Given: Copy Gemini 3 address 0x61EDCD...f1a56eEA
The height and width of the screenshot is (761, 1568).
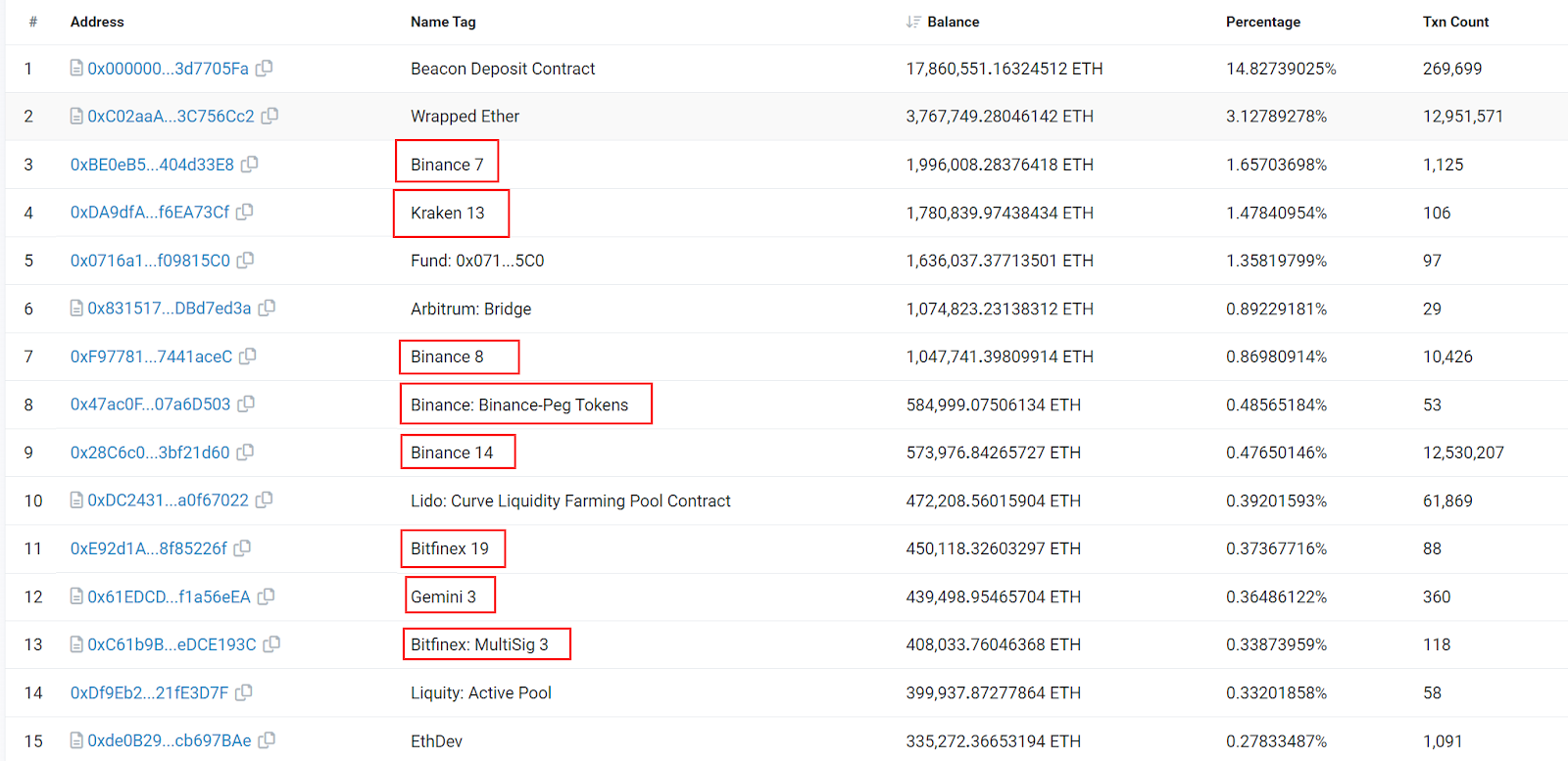Looking at the screenshot, I should point(266,595).
